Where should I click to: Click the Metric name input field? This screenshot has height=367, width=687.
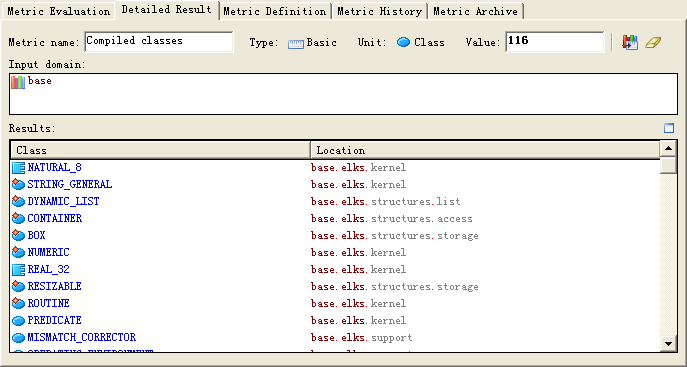[159, 42]
